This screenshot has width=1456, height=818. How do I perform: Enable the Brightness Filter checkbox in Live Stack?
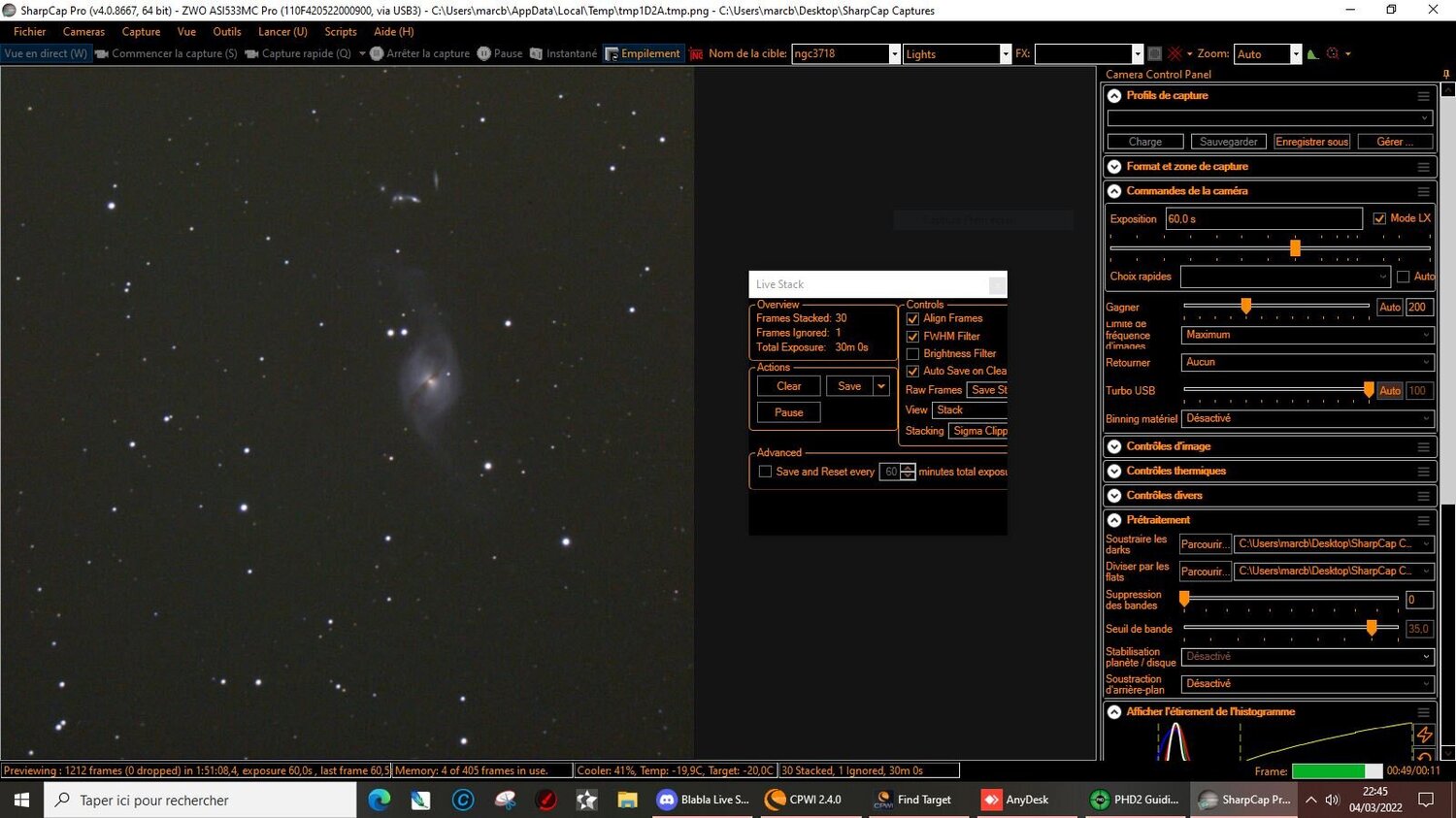coord(912,353)
